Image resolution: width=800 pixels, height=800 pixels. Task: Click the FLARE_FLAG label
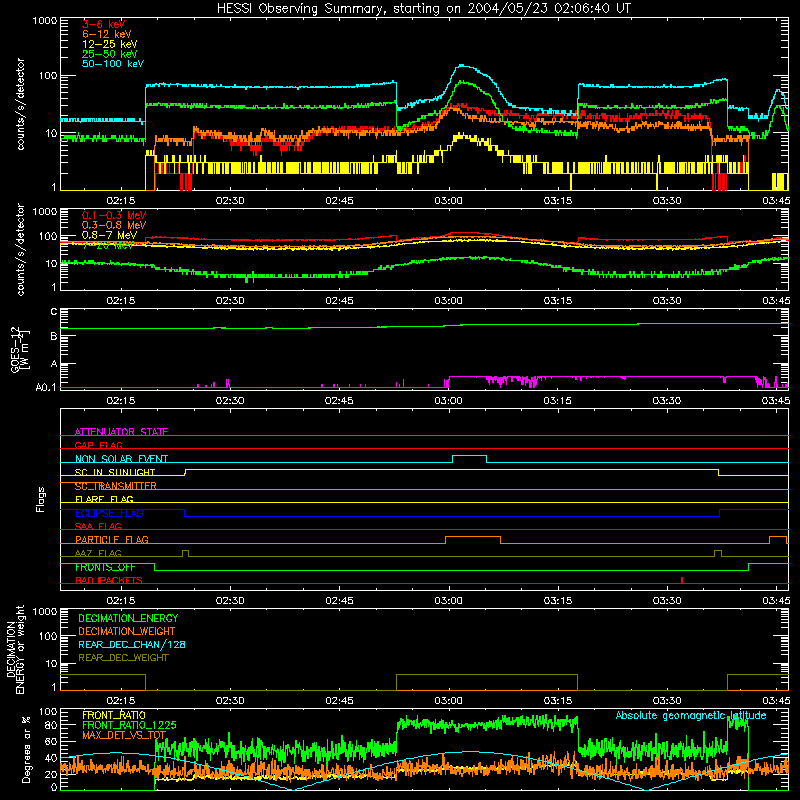pos(104,499)
